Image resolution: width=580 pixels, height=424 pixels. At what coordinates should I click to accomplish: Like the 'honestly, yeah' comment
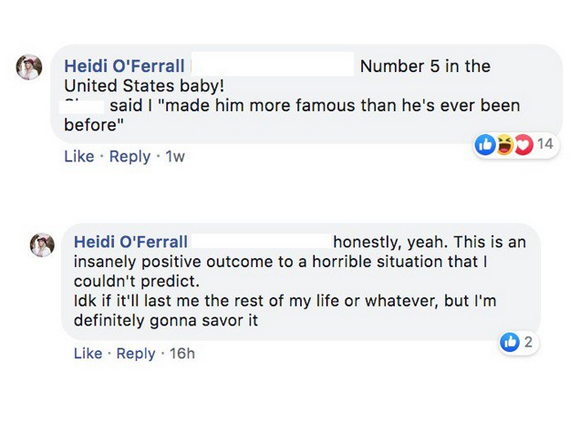coord(88,353)
